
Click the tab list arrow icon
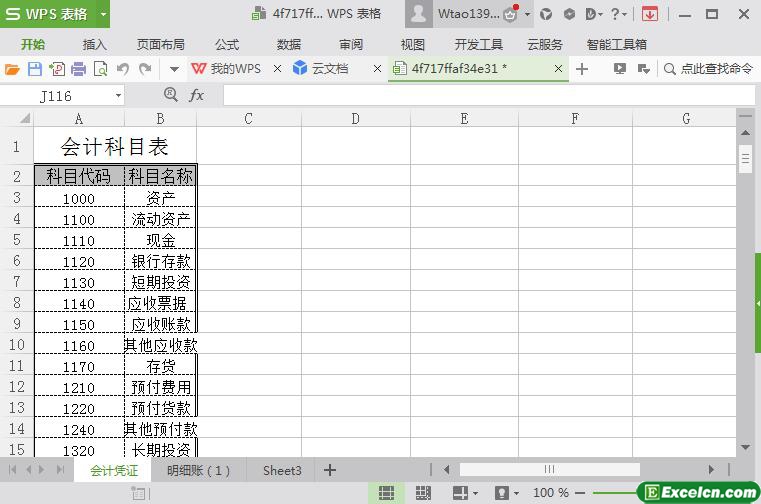coord(644,69)
